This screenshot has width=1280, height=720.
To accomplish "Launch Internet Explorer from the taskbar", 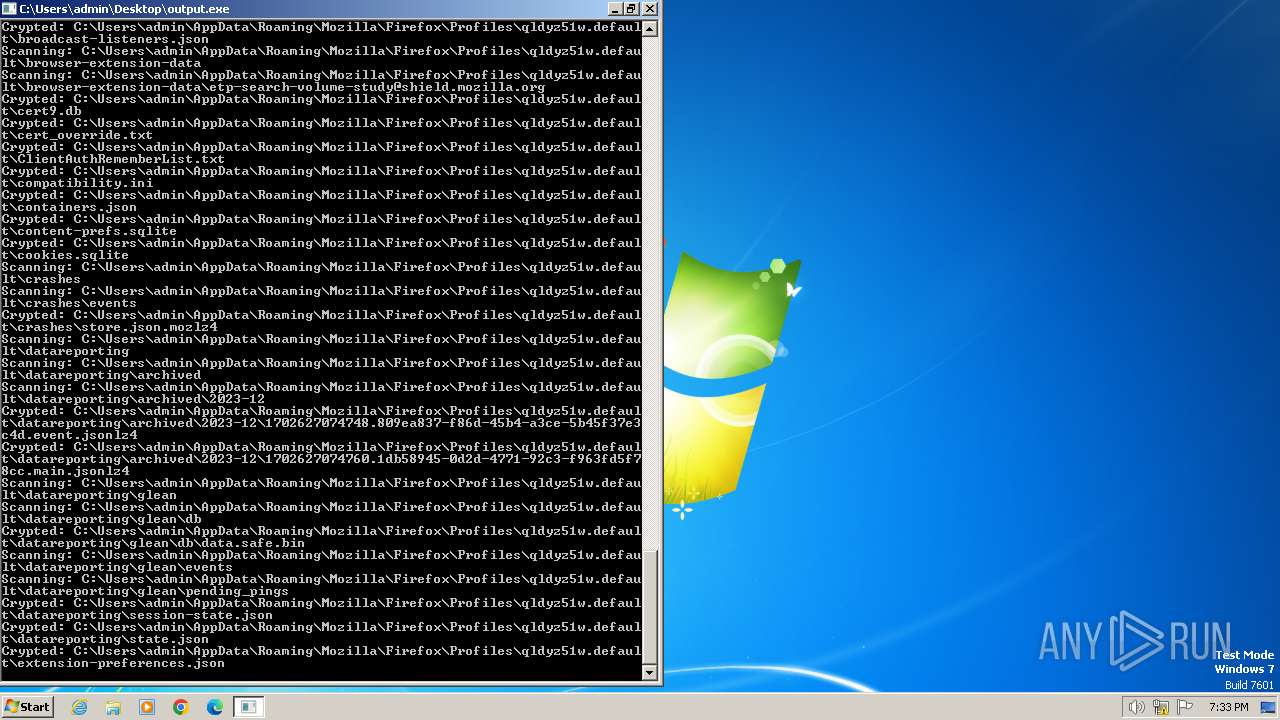I will point(80,707).
